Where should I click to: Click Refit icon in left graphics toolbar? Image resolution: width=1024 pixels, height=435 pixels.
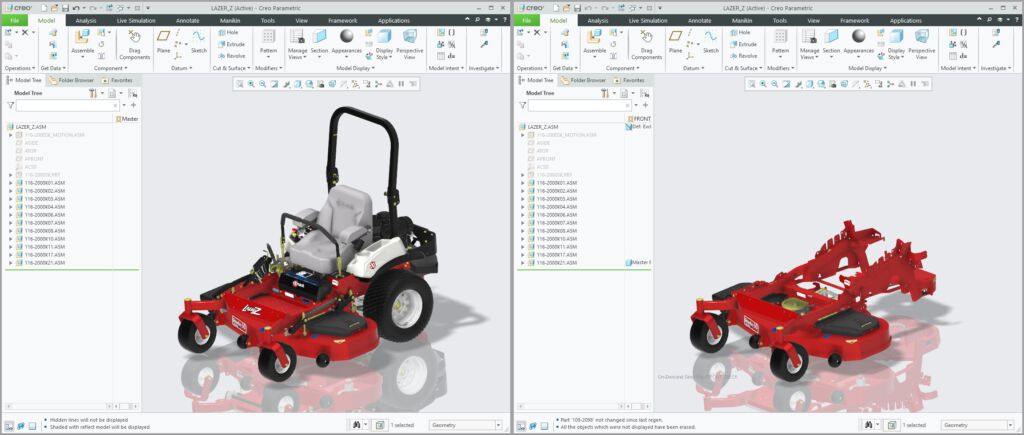coord(240,84)
